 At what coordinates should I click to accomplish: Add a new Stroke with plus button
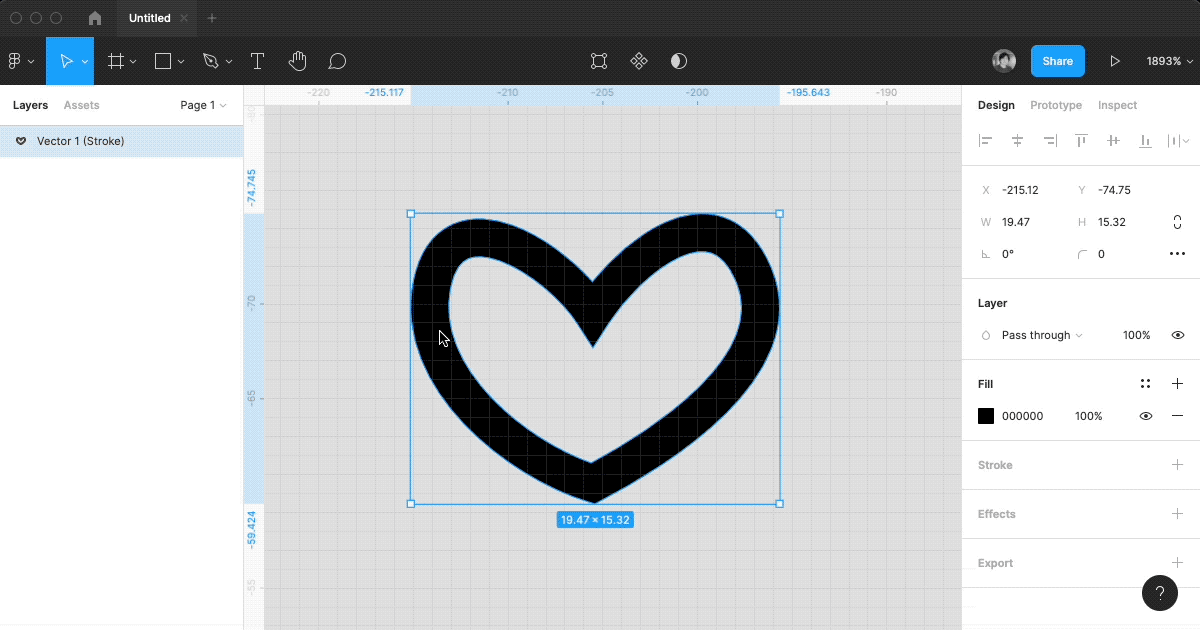[x=1177, y=465]
